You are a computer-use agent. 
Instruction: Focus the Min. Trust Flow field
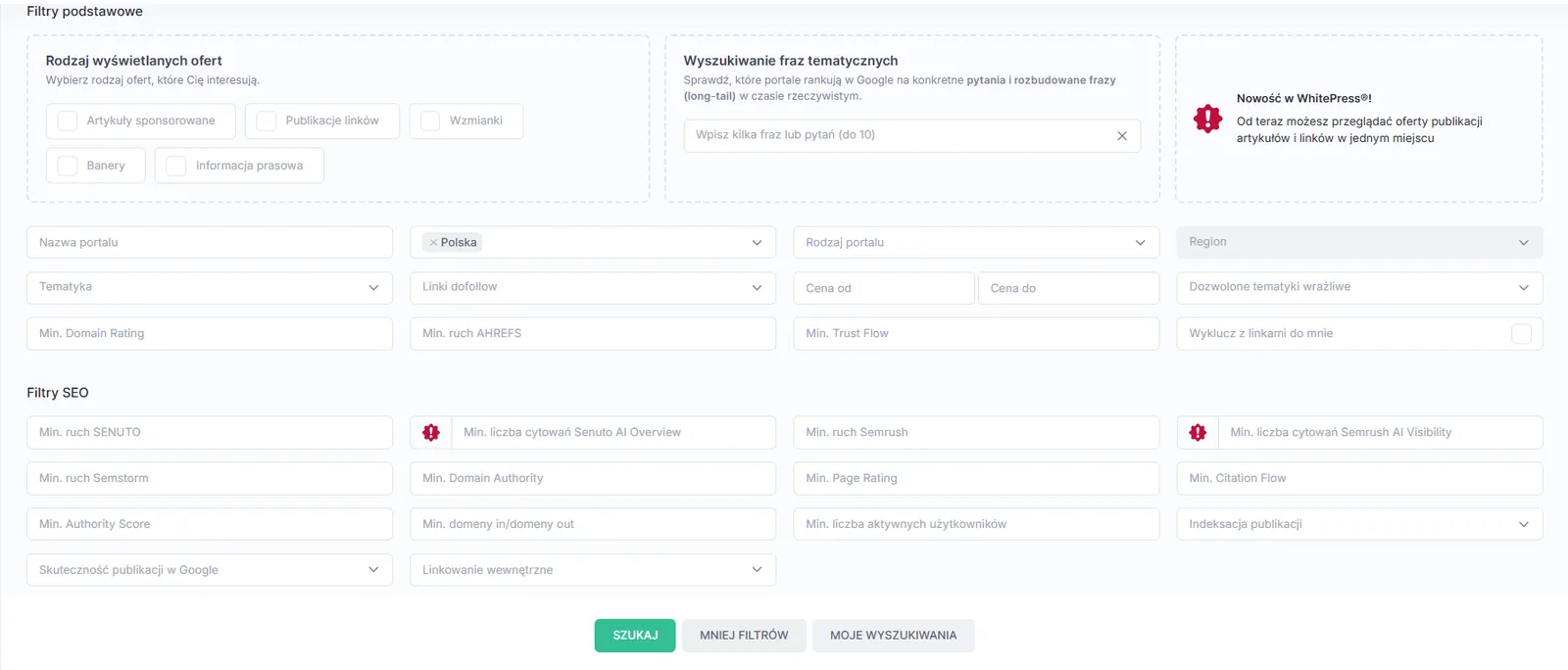[976, 334]
